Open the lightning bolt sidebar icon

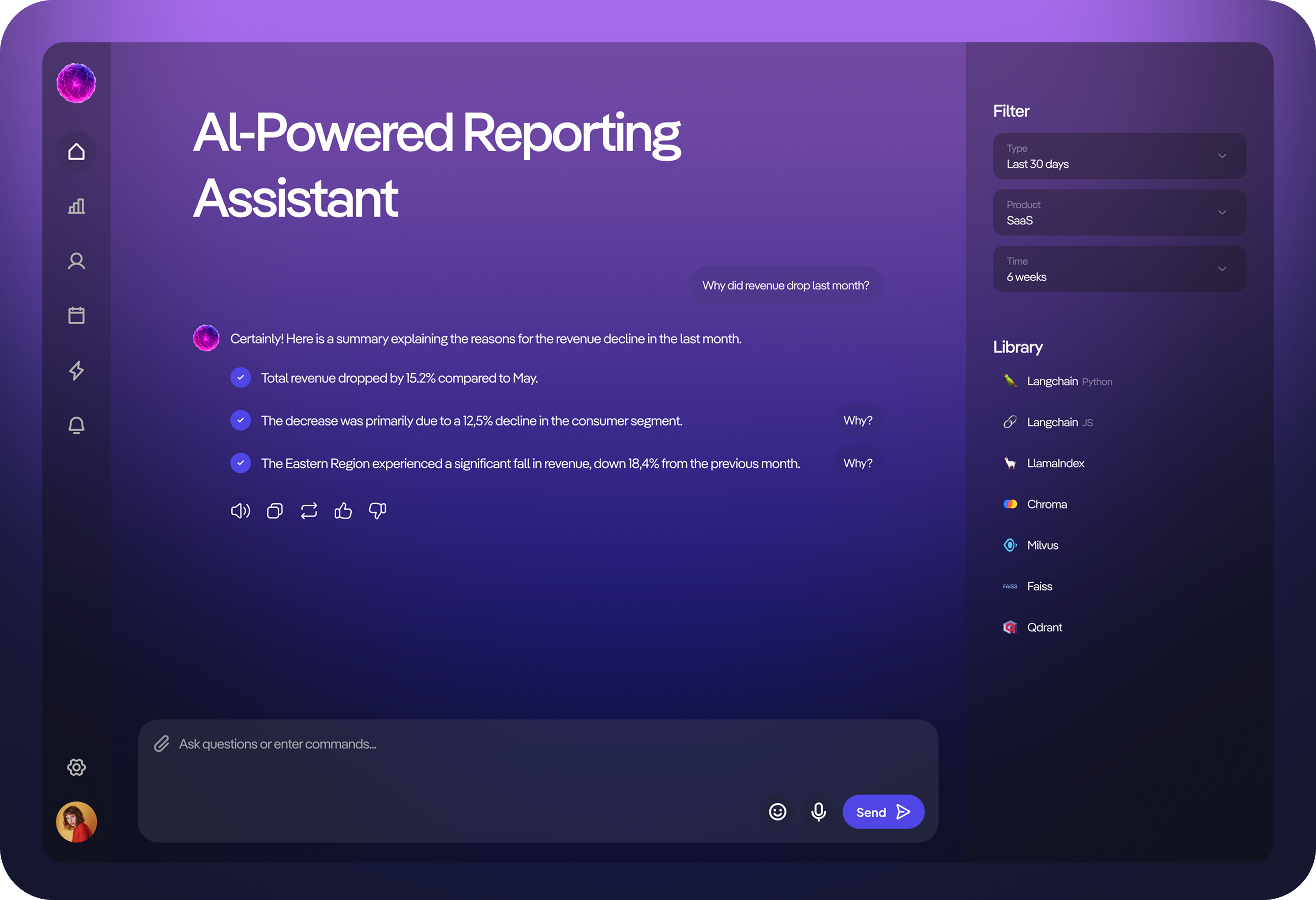click(x=76, y=370)
